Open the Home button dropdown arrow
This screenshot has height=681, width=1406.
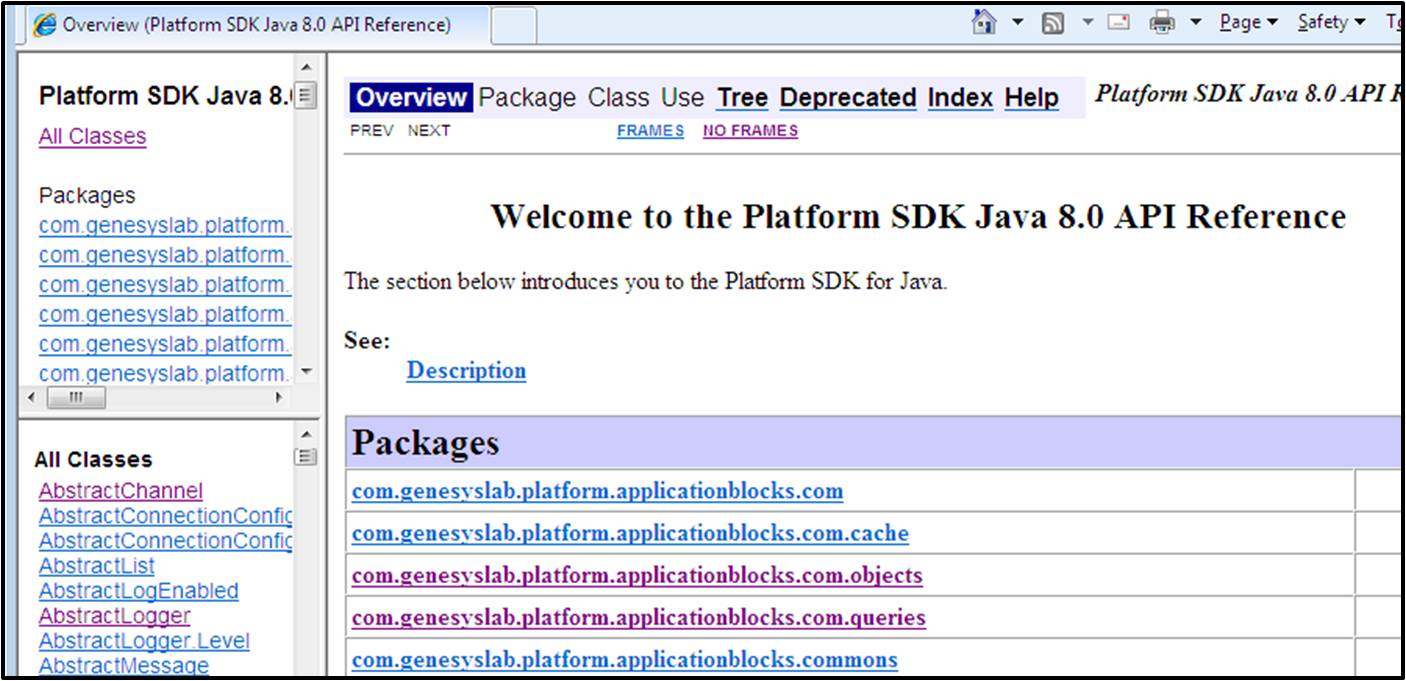[1018, 22]
